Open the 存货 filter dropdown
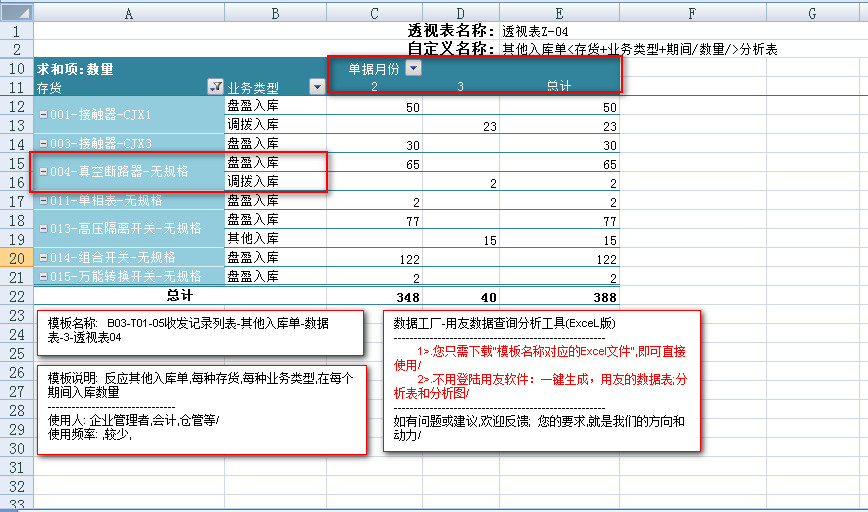Screen dimensions: 868x512 (214, 87)
